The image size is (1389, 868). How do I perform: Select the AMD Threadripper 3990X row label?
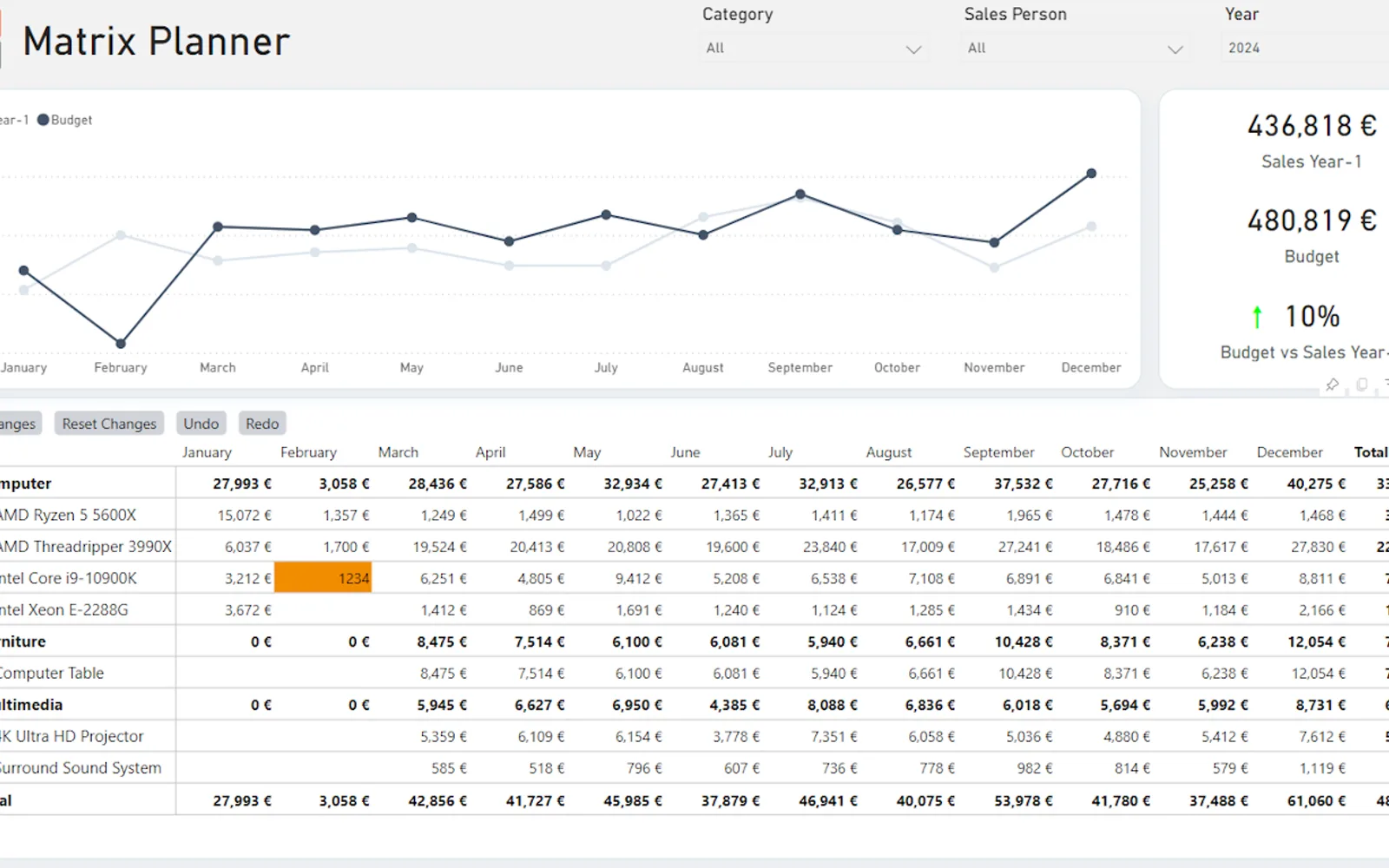[85, 547]
